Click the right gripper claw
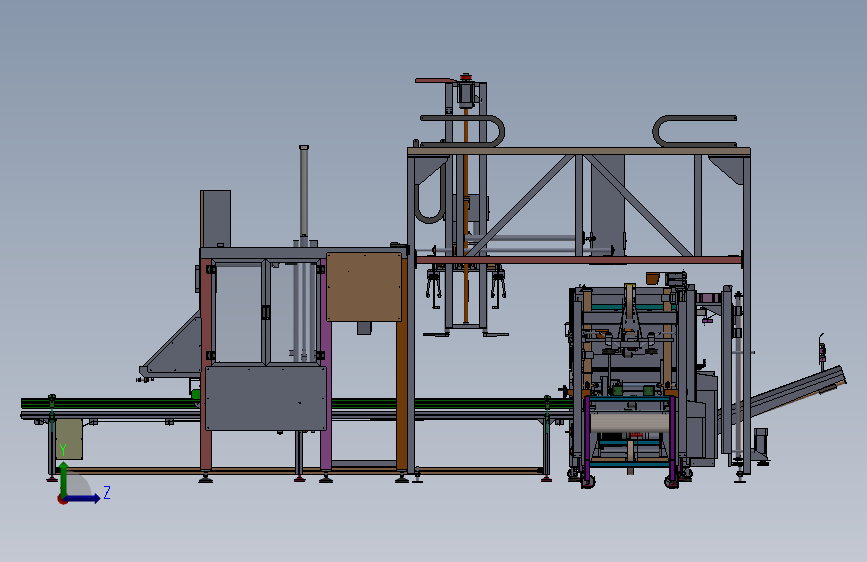Image resolution: width=867 pixels, height=562 pixels. pyautogui.click(x=498, y=286)
